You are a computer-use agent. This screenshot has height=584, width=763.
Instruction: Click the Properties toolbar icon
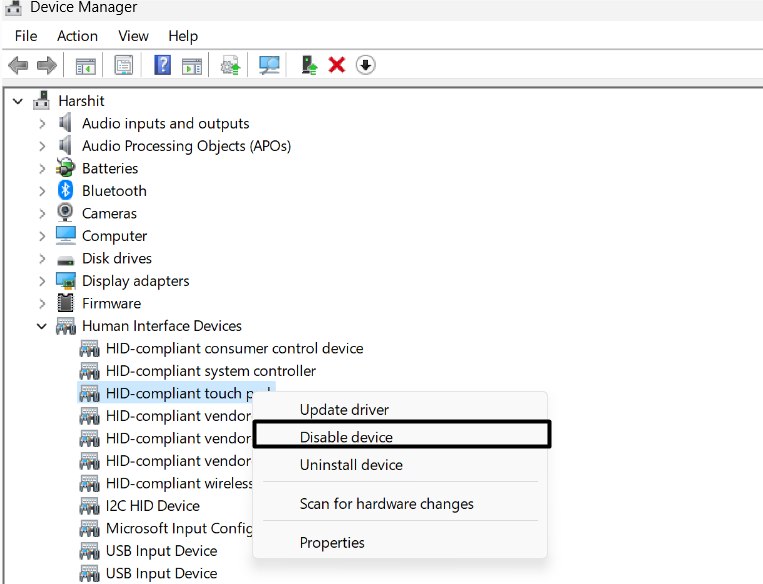point(124,66)
